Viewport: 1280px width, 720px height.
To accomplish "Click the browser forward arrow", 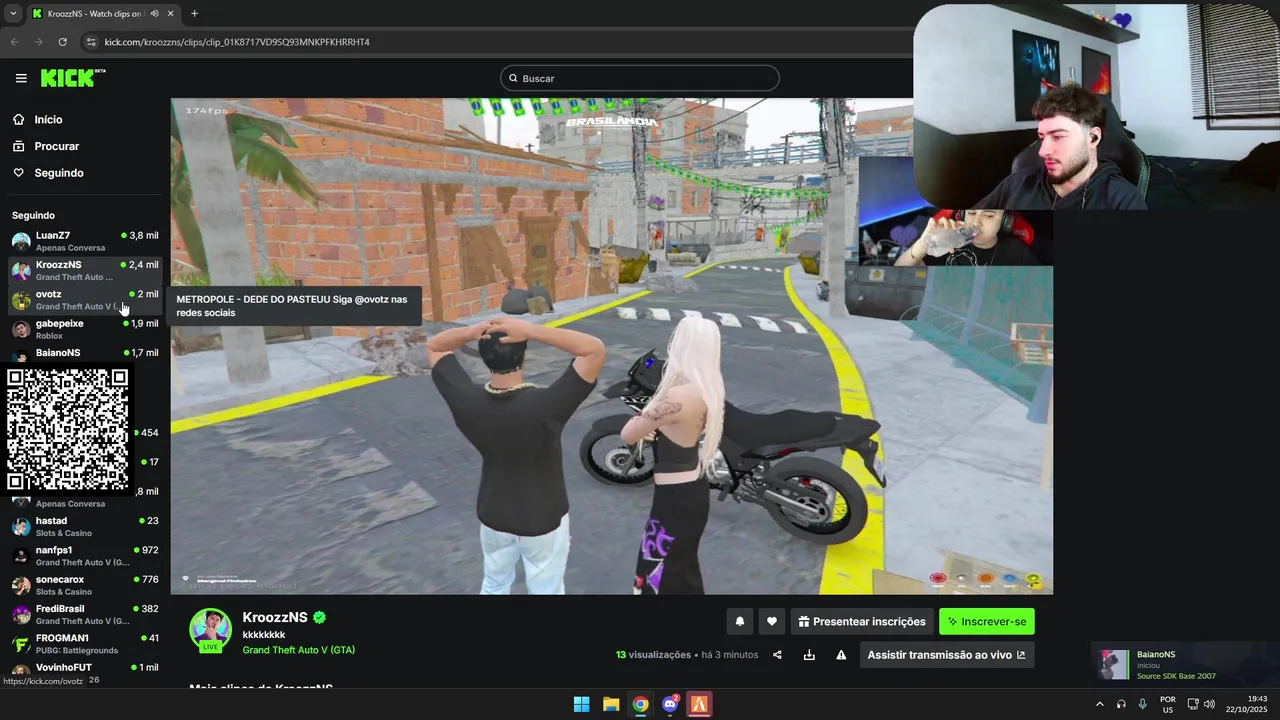I will [x=38, y=42].
